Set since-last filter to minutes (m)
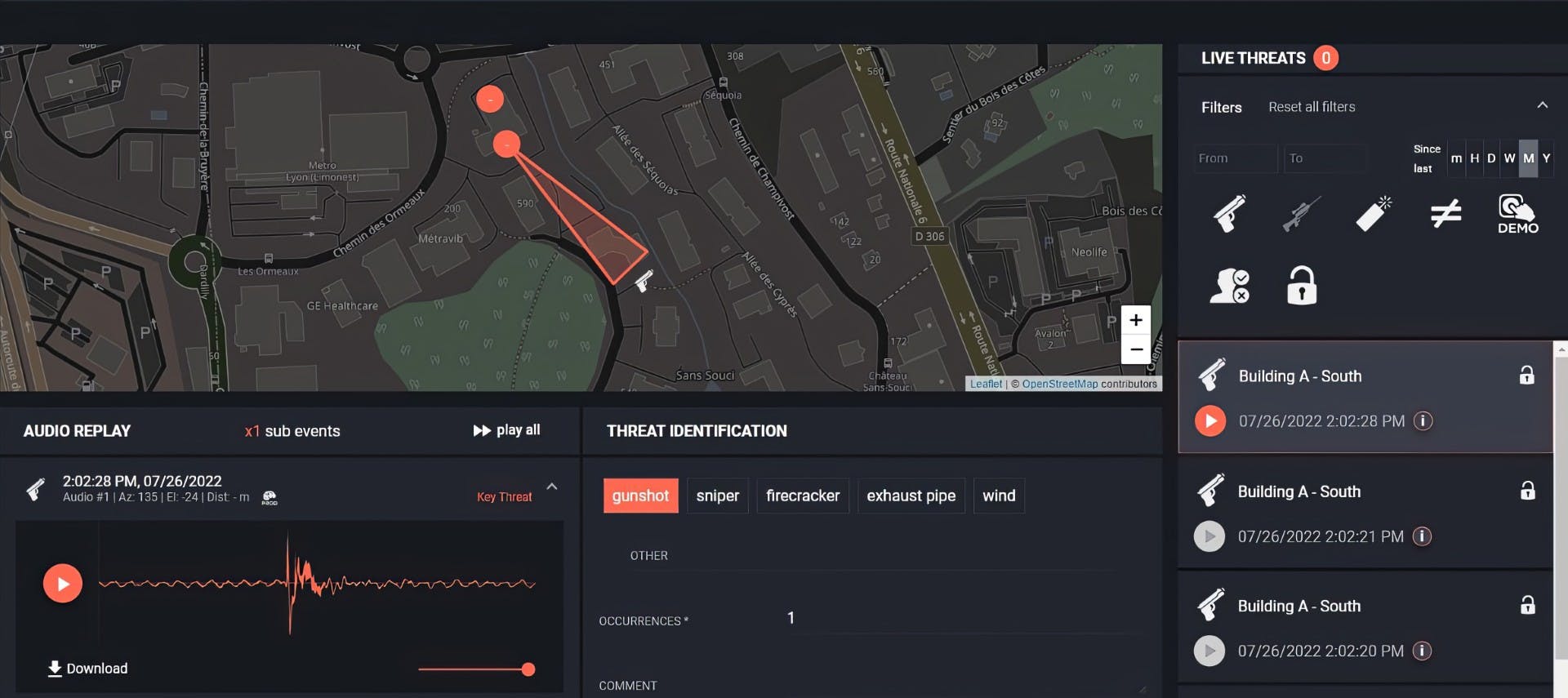The width and height of the screenshot is (1568, 698). point(1456,158)
